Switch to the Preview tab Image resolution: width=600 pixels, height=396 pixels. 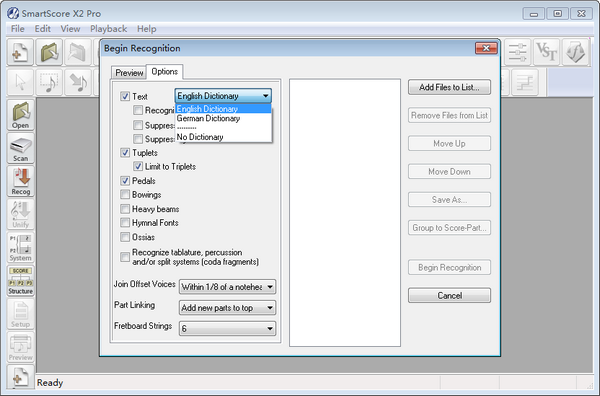(x=129, y=73)
